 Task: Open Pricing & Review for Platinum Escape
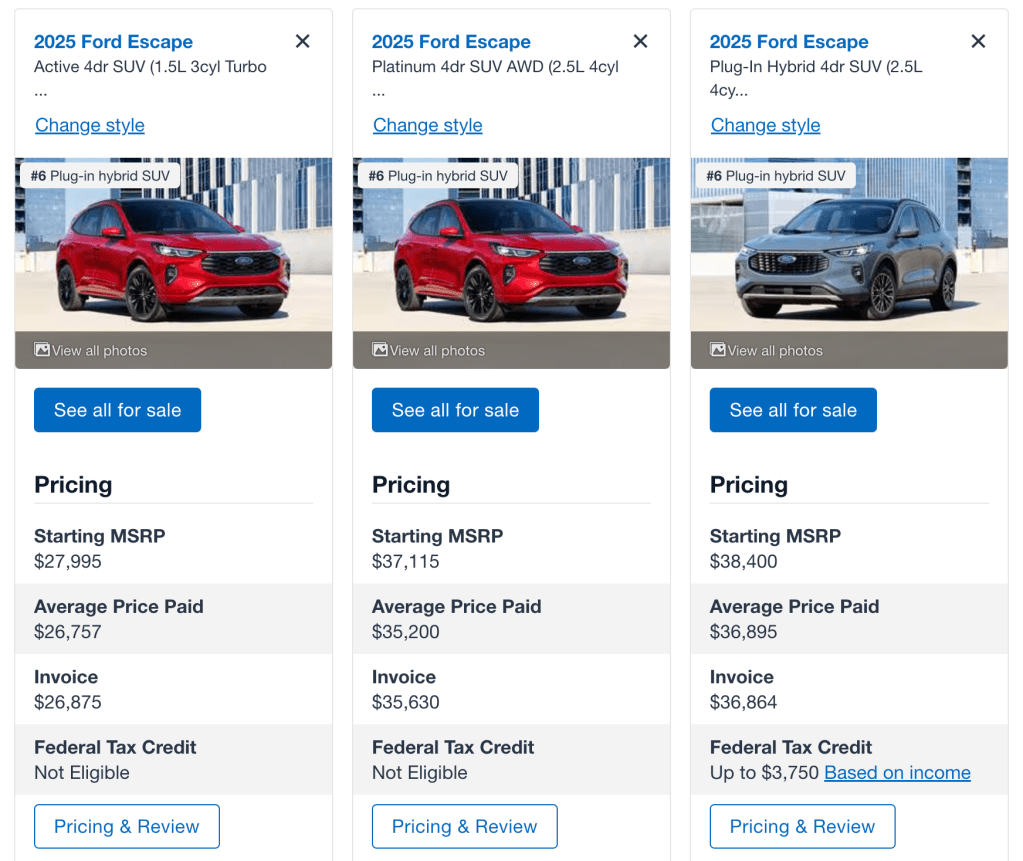click(465, 827)
